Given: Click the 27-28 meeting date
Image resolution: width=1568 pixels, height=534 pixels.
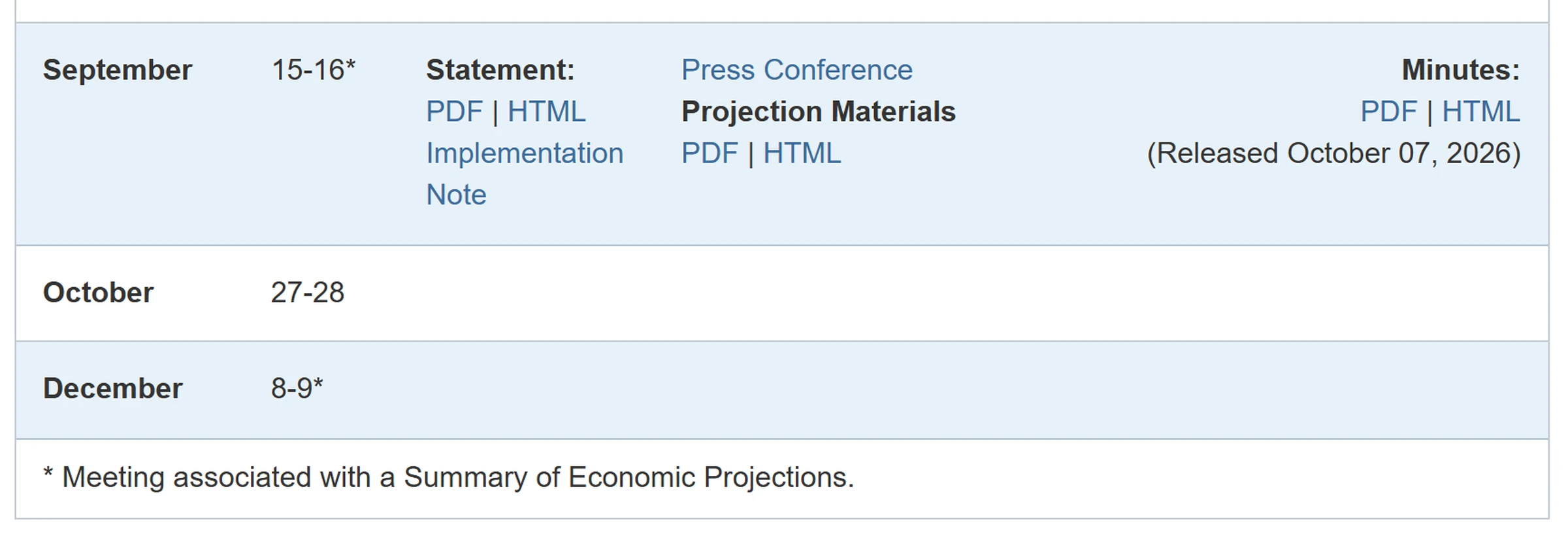Looking at the screenshot, I should point(307,292).
